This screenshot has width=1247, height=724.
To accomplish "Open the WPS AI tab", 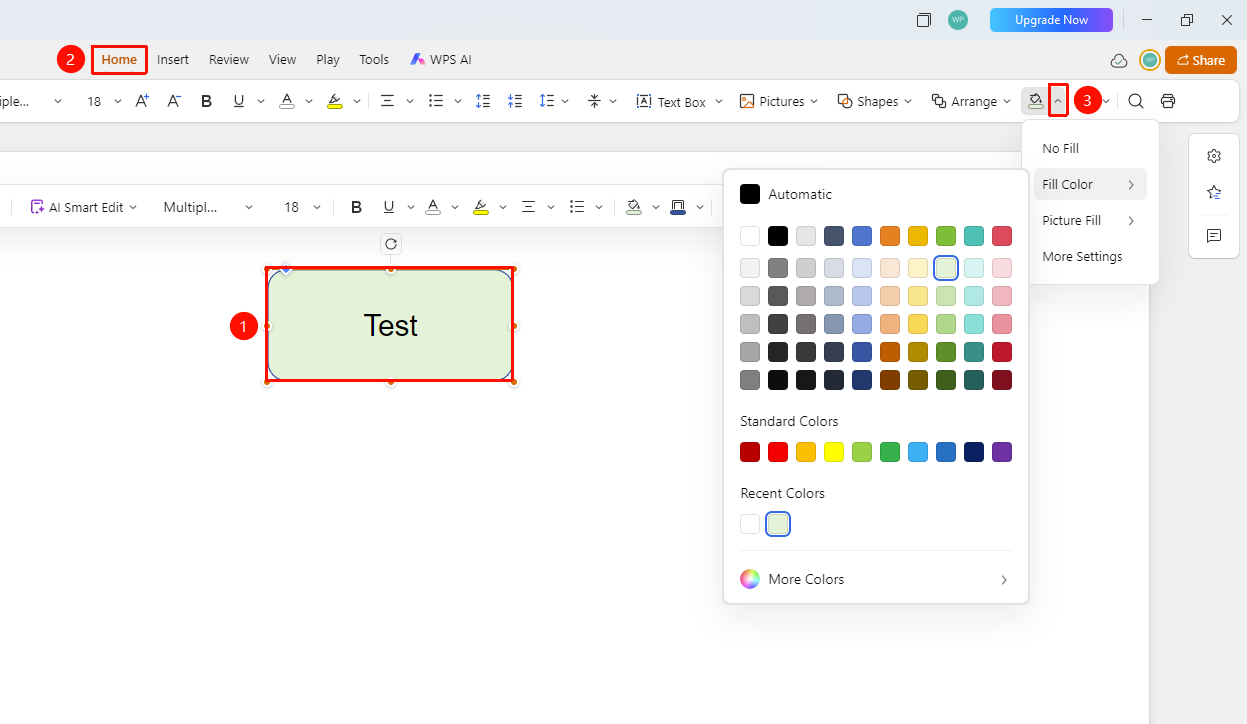I will click(x=440, y=60).
